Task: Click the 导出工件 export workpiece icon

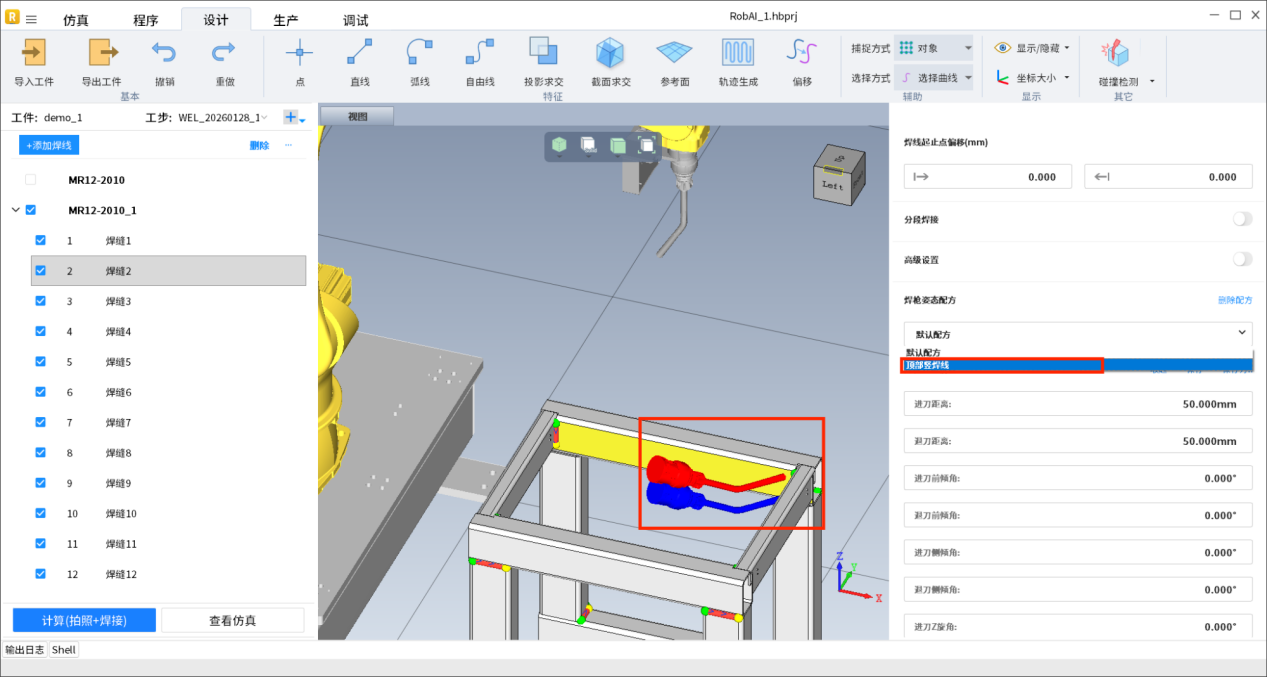Action: [x=101, y=53]
